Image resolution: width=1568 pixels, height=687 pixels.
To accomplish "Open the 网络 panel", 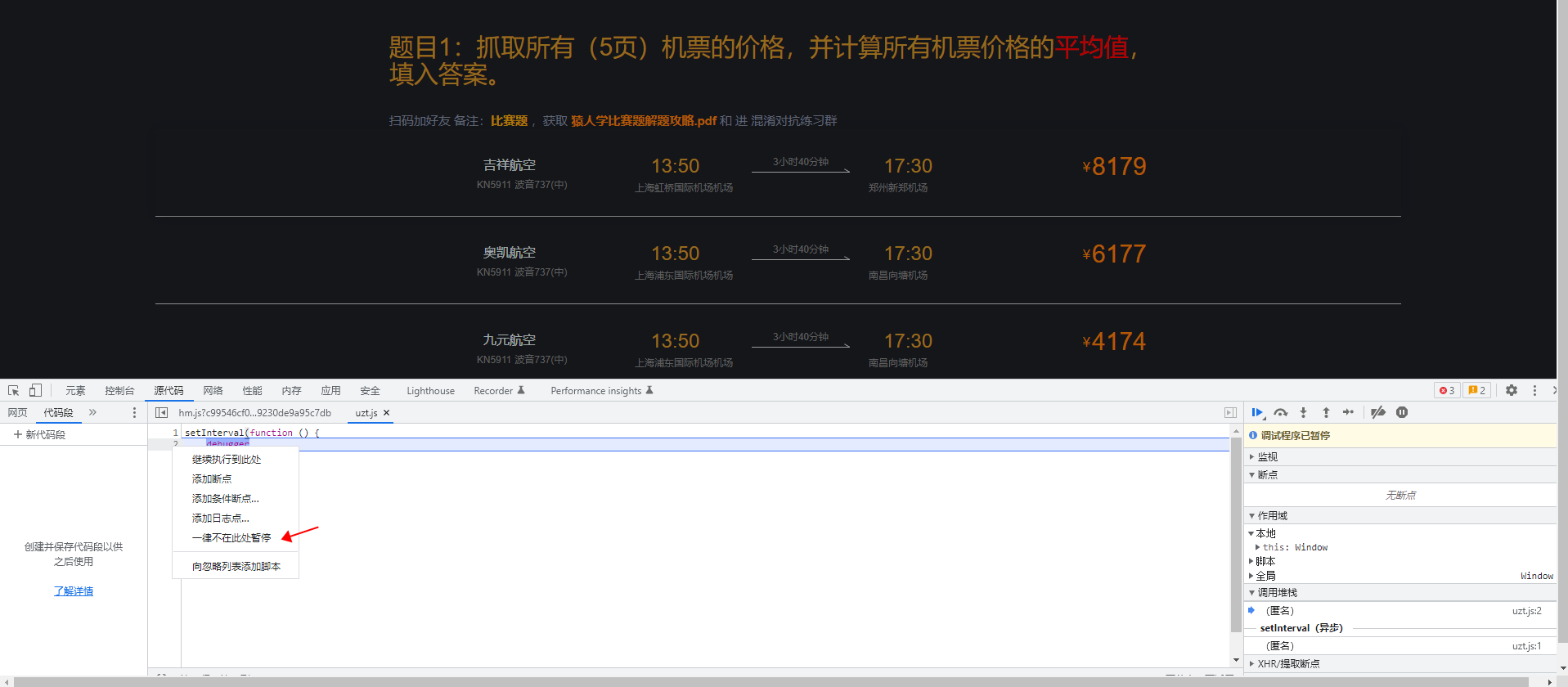I will point(213,391).
